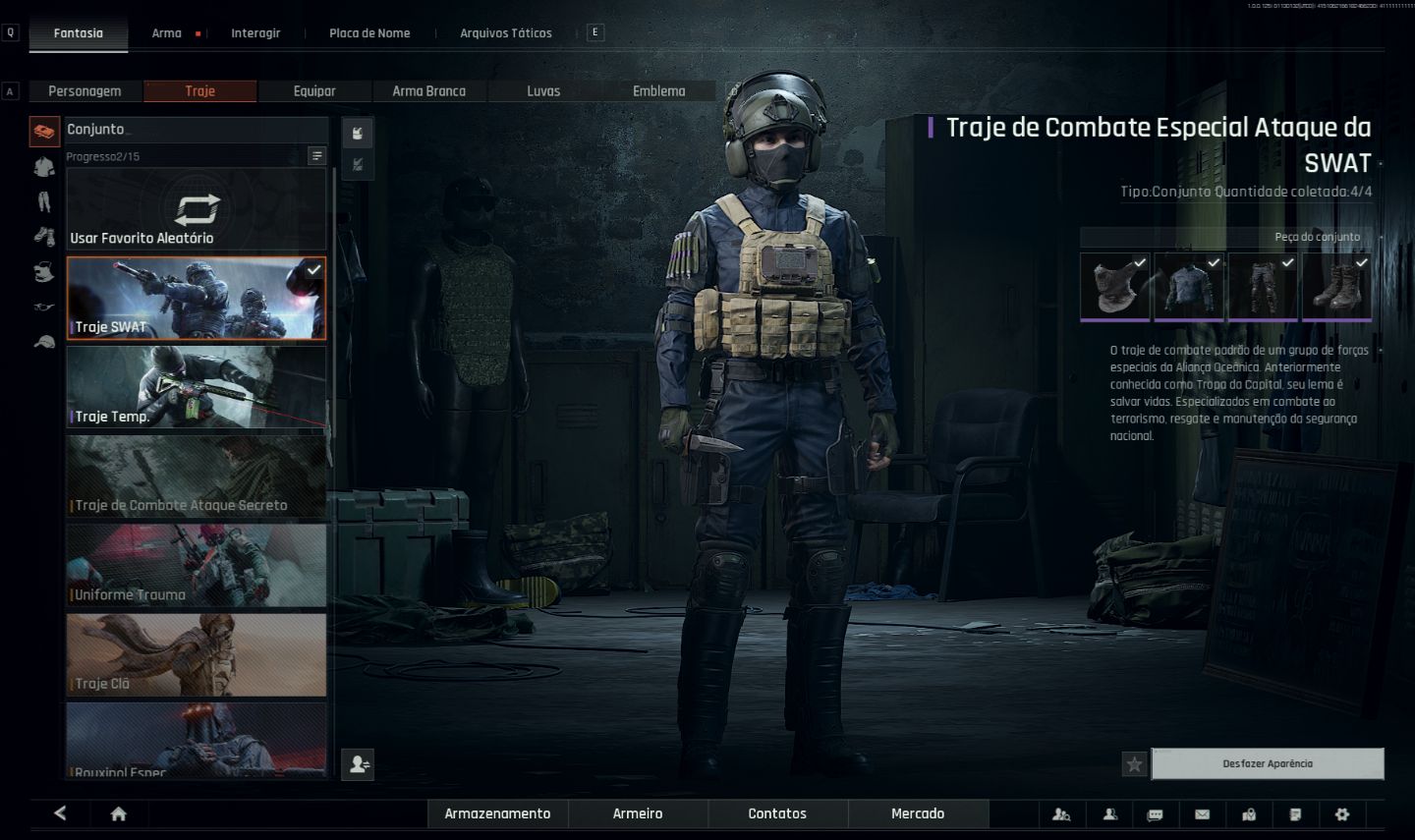The width and height of the screenshot is (1415, 840).
Task: Select the Luvas sub-tab
Action: [x=543, y=91]
